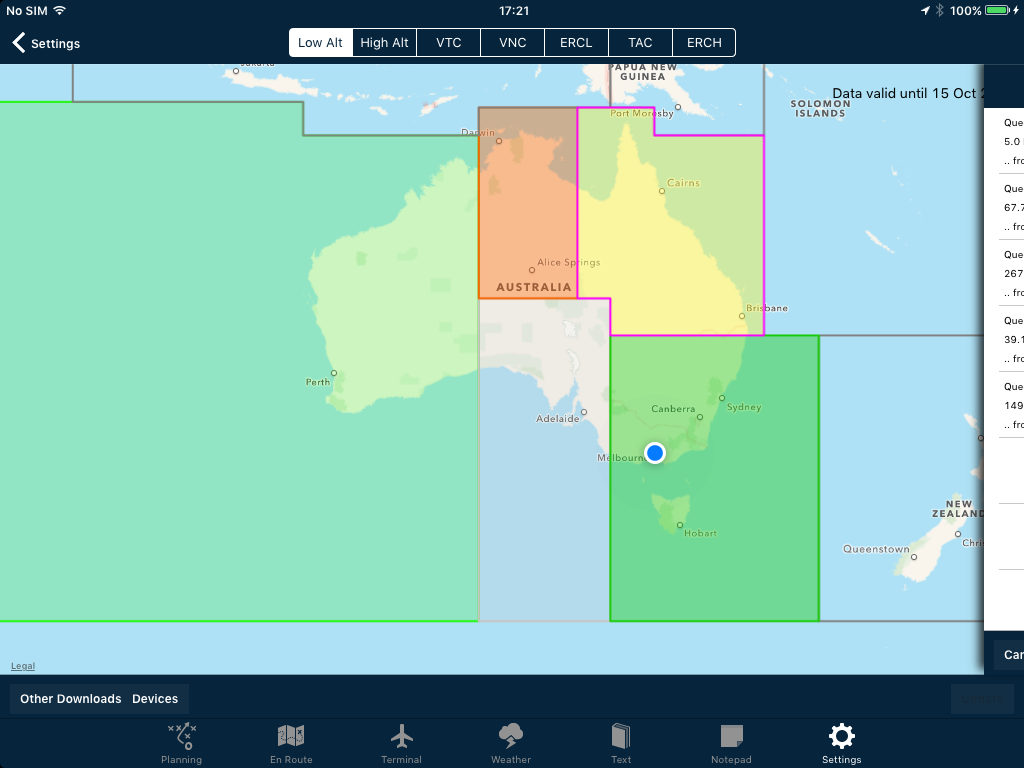Click the 17:21 clock in status bar

514,10
